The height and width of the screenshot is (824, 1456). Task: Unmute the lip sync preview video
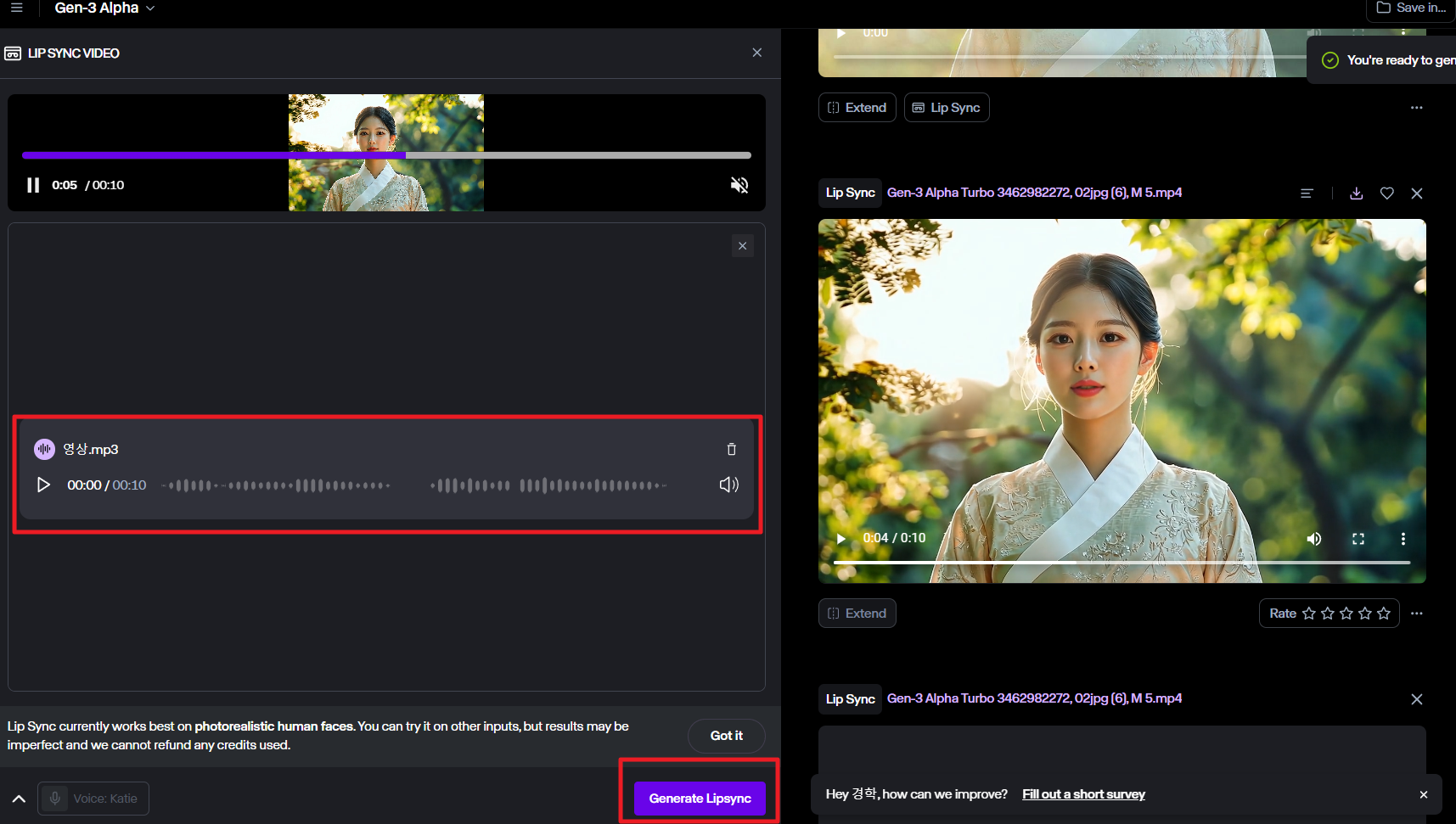[739, 185]
